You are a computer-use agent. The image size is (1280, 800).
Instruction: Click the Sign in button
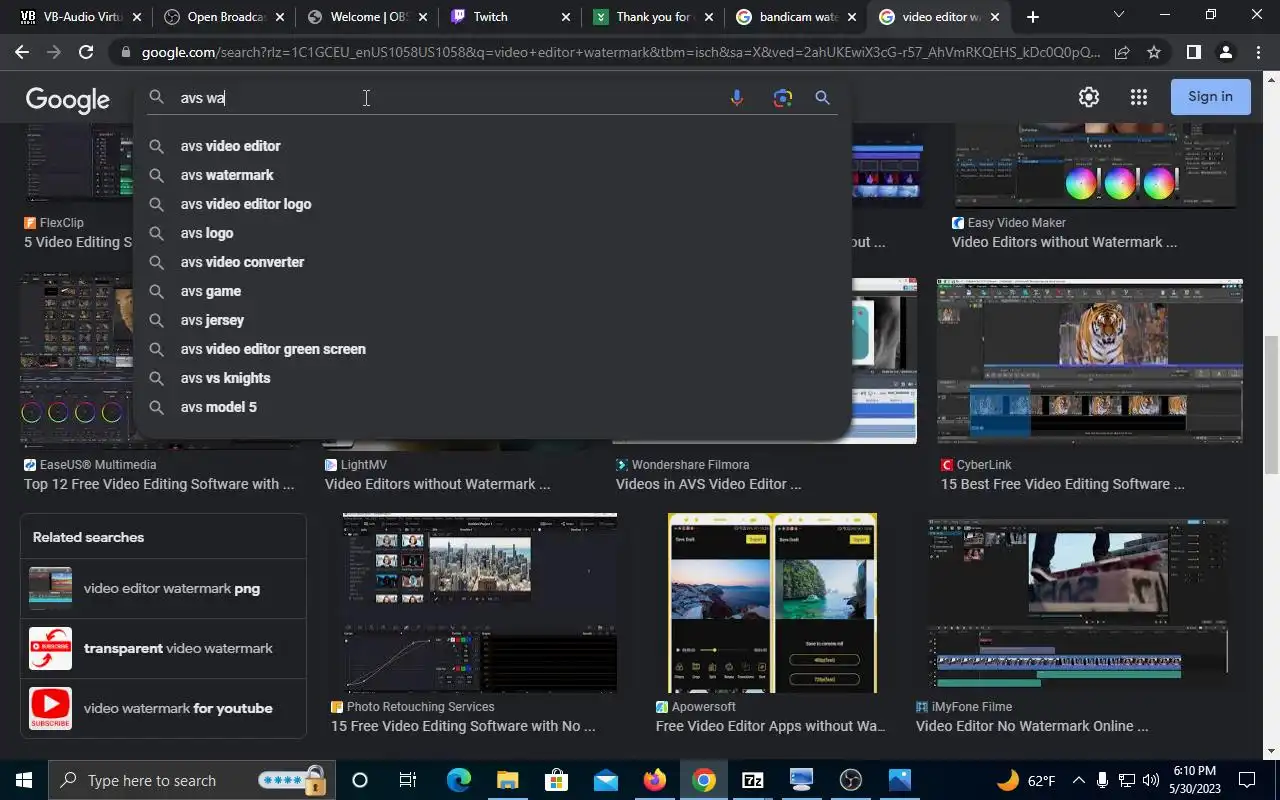coord(1210,97)
